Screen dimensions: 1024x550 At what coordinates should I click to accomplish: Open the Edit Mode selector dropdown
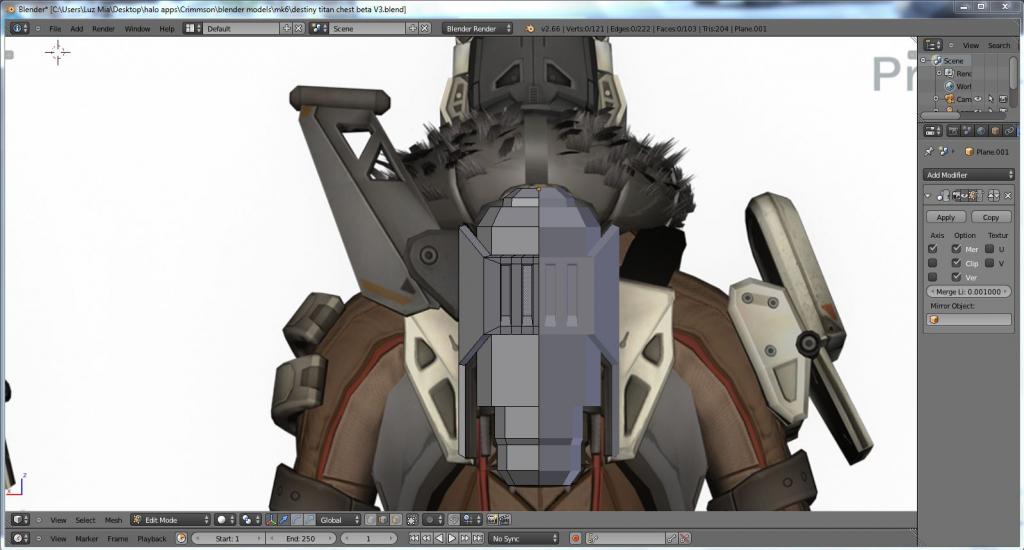tap(170, 520)
